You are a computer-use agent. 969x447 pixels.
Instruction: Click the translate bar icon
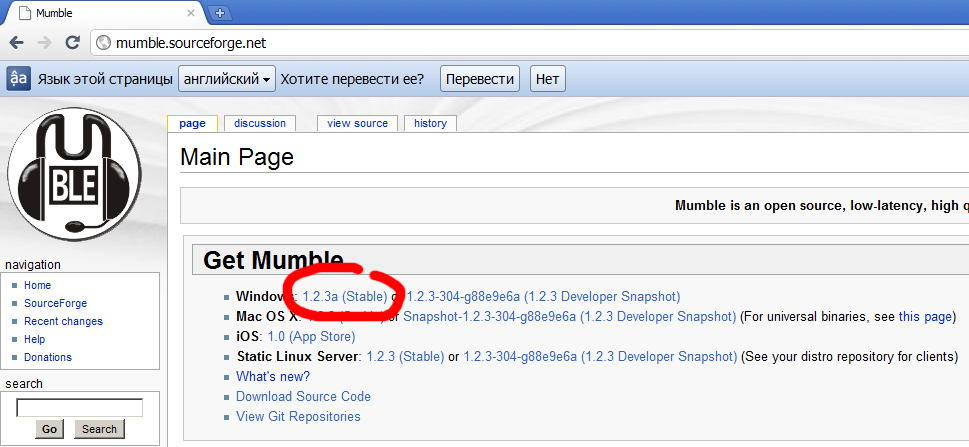(19, 79)
